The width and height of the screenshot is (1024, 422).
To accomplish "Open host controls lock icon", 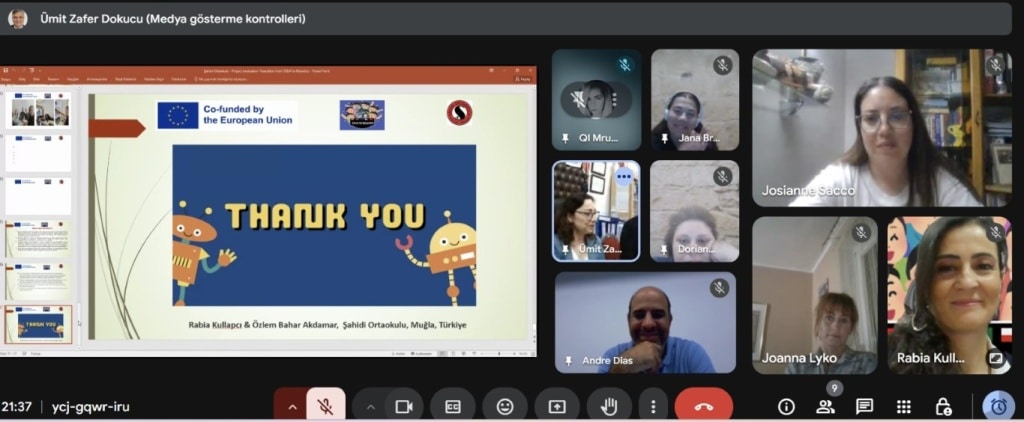I will coord(943,406).
